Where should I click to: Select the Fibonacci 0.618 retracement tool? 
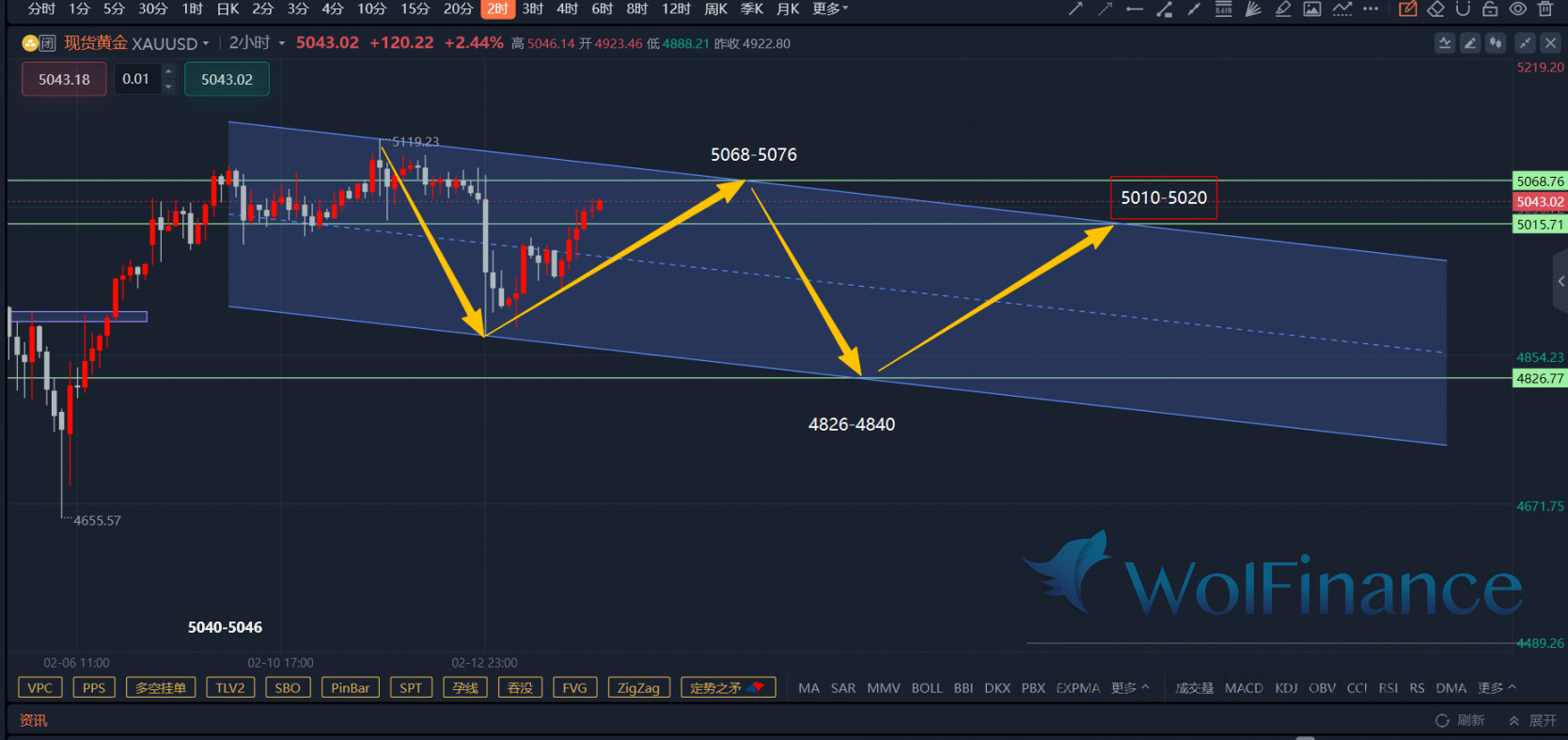click(1223, 9)
